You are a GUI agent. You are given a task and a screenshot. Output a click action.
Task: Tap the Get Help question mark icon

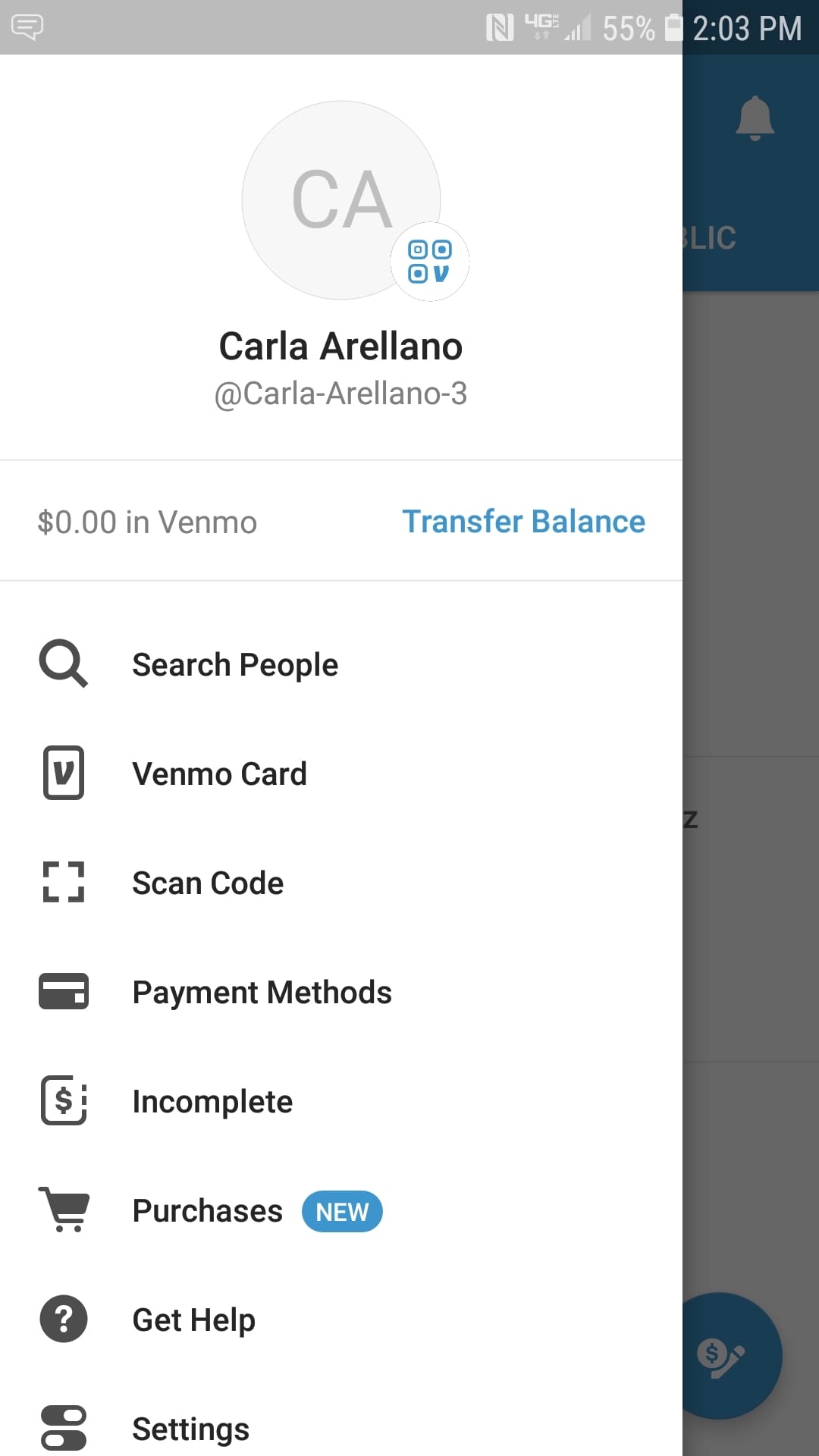pyautogui.click(x=64, y=1319)
